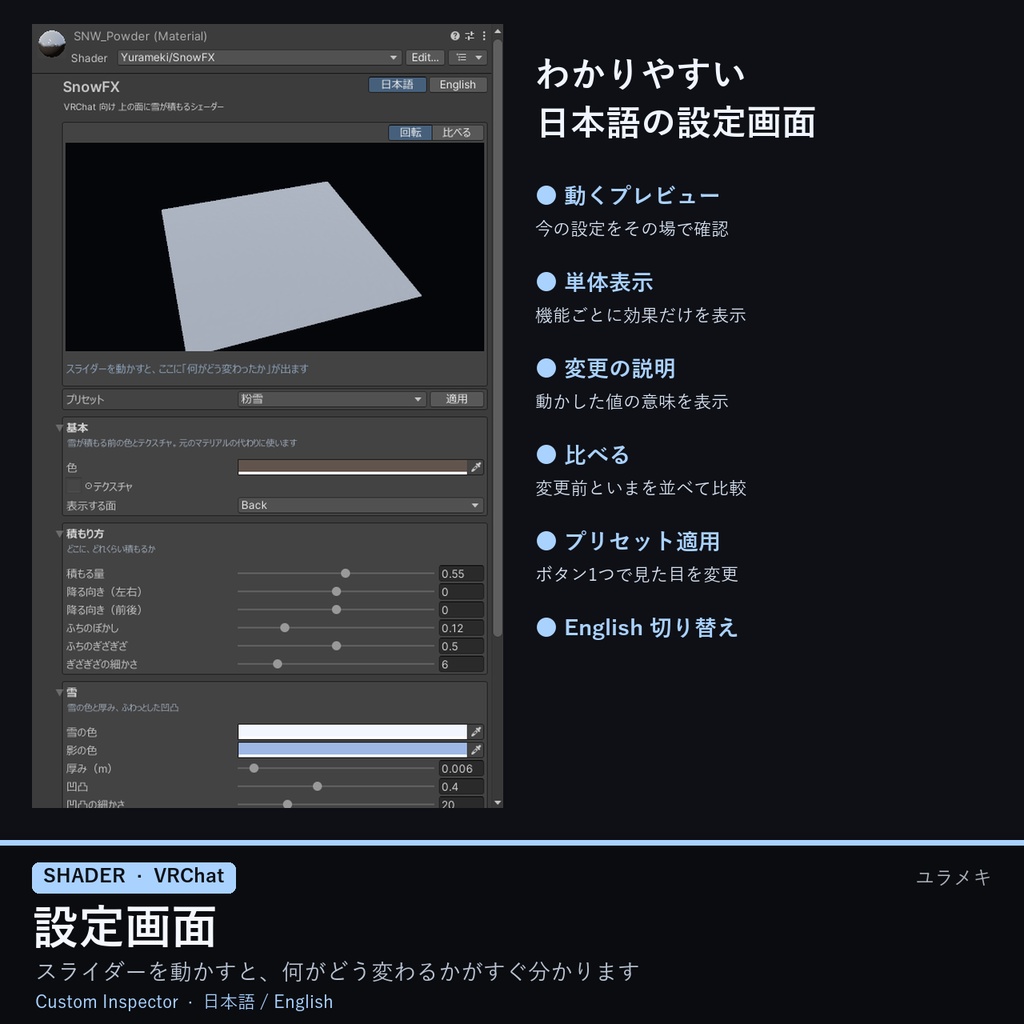Click the 適用 preset button
Image resolution: width=1024 pixels, height=1024 pixels.
tap(456, 399)
